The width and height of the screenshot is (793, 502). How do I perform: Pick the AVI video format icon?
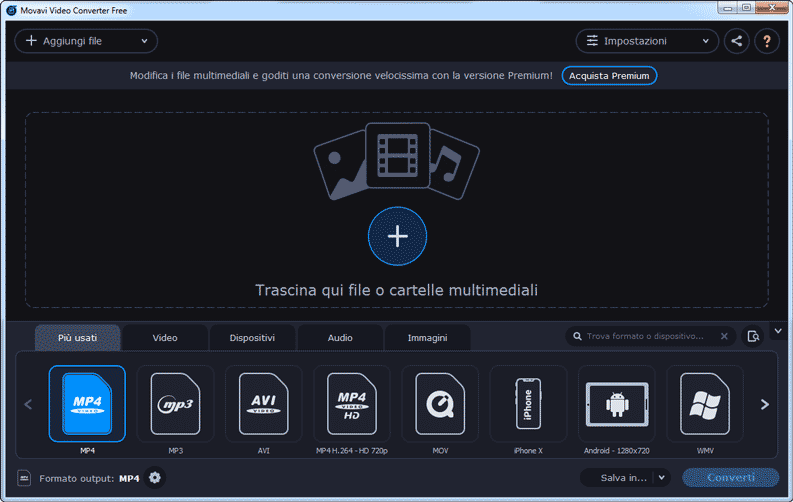tap(263, 403)
